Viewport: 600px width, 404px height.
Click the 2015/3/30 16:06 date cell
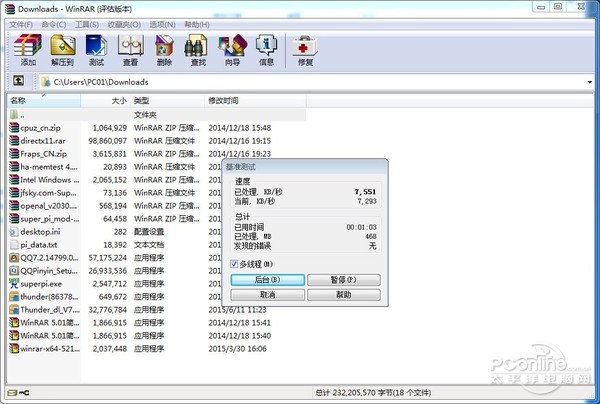238,349
